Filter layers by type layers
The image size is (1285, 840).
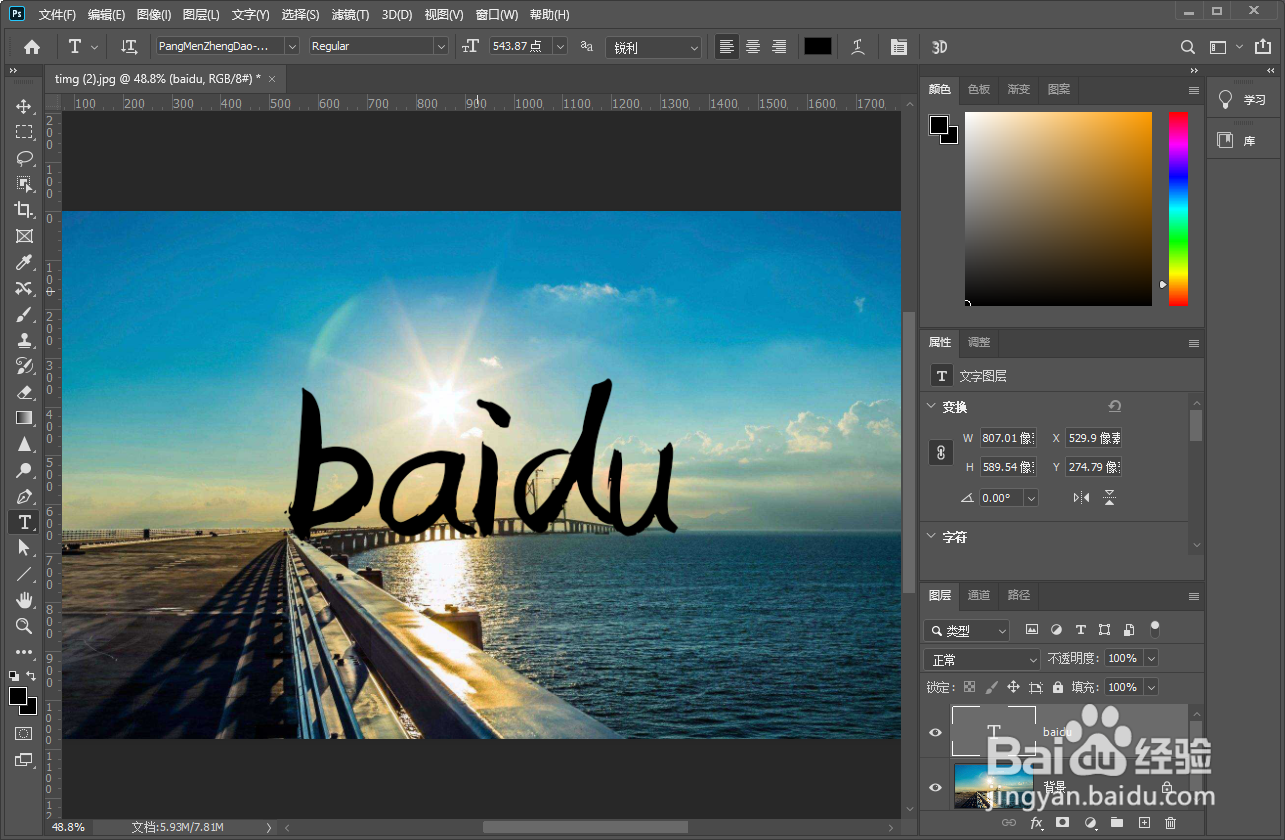[1080, 630]
